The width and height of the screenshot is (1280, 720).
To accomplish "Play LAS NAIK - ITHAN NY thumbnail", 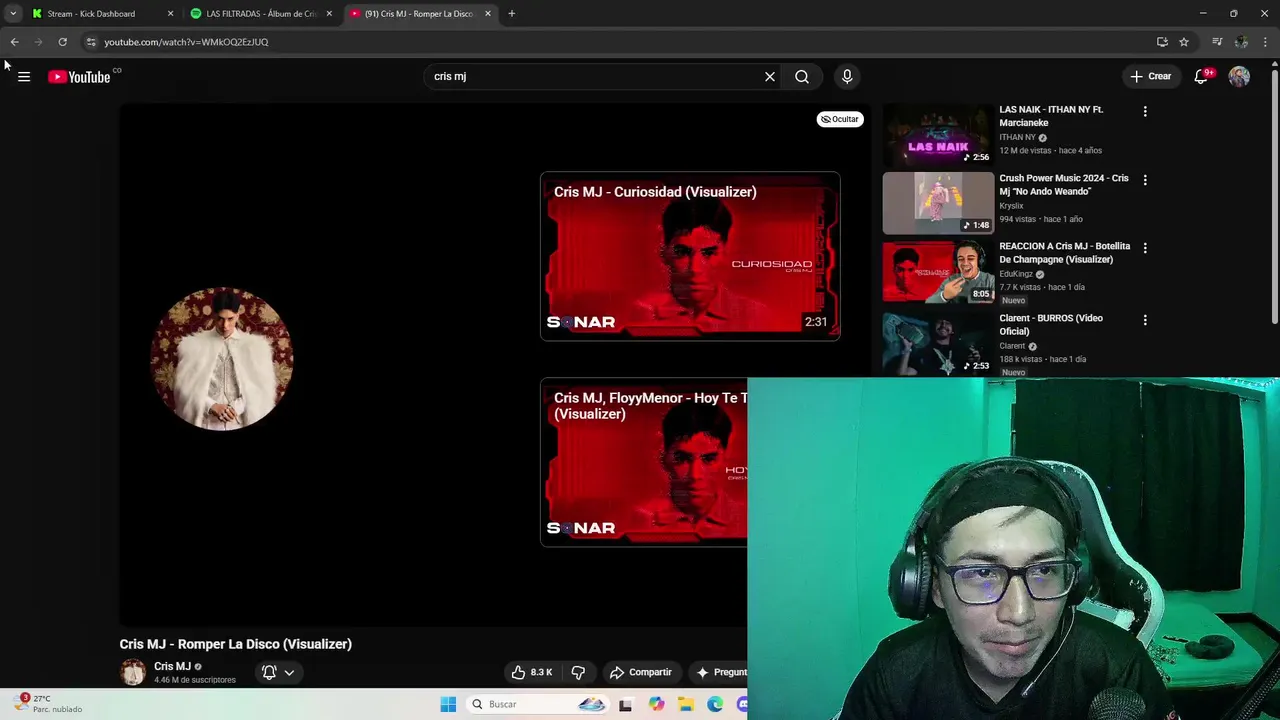I will click(x=938, y=134).
